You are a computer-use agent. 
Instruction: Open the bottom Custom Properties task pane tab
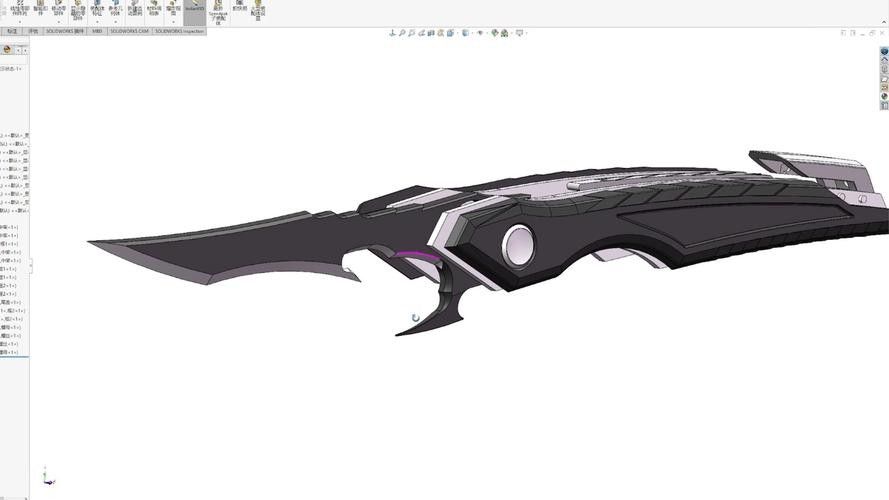coord(884,106)
